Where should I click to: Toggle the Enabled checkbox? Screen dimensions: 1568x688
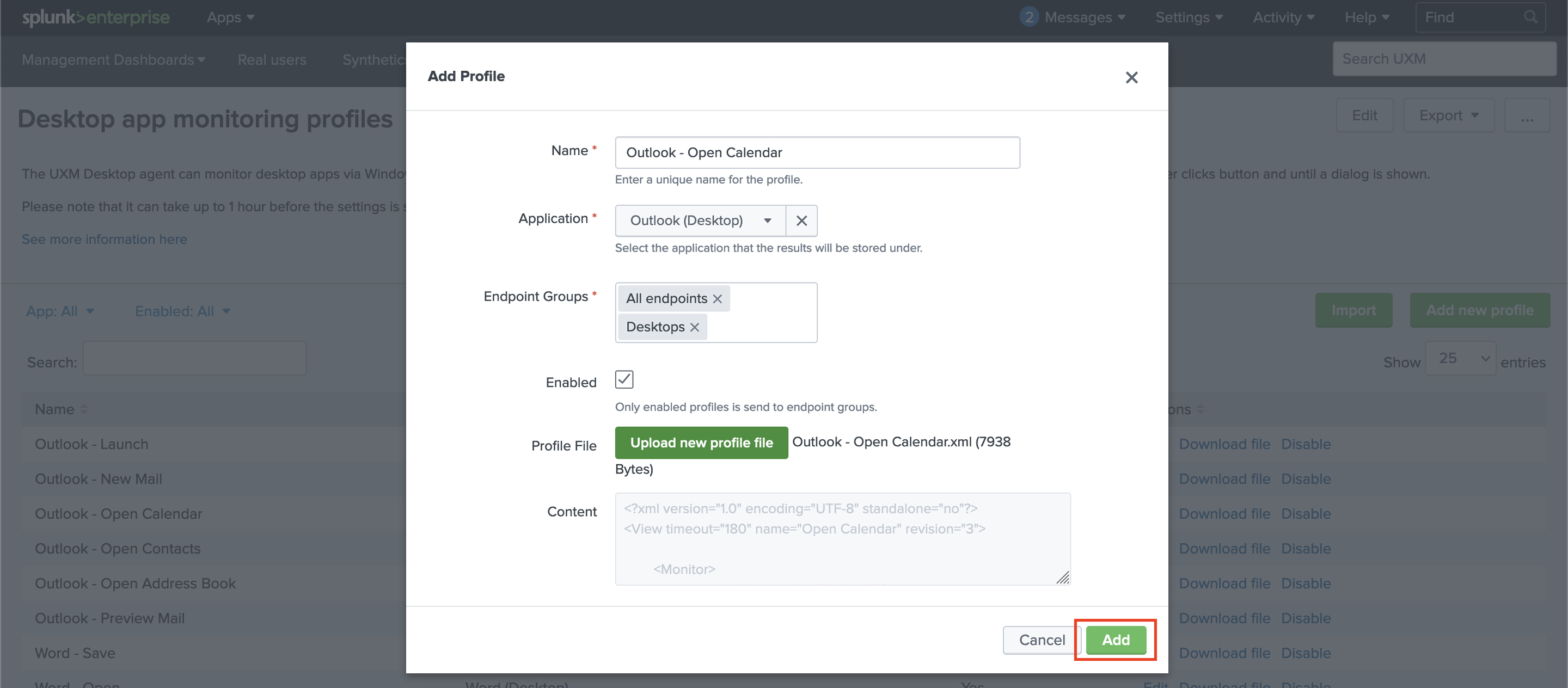(624, 379)
